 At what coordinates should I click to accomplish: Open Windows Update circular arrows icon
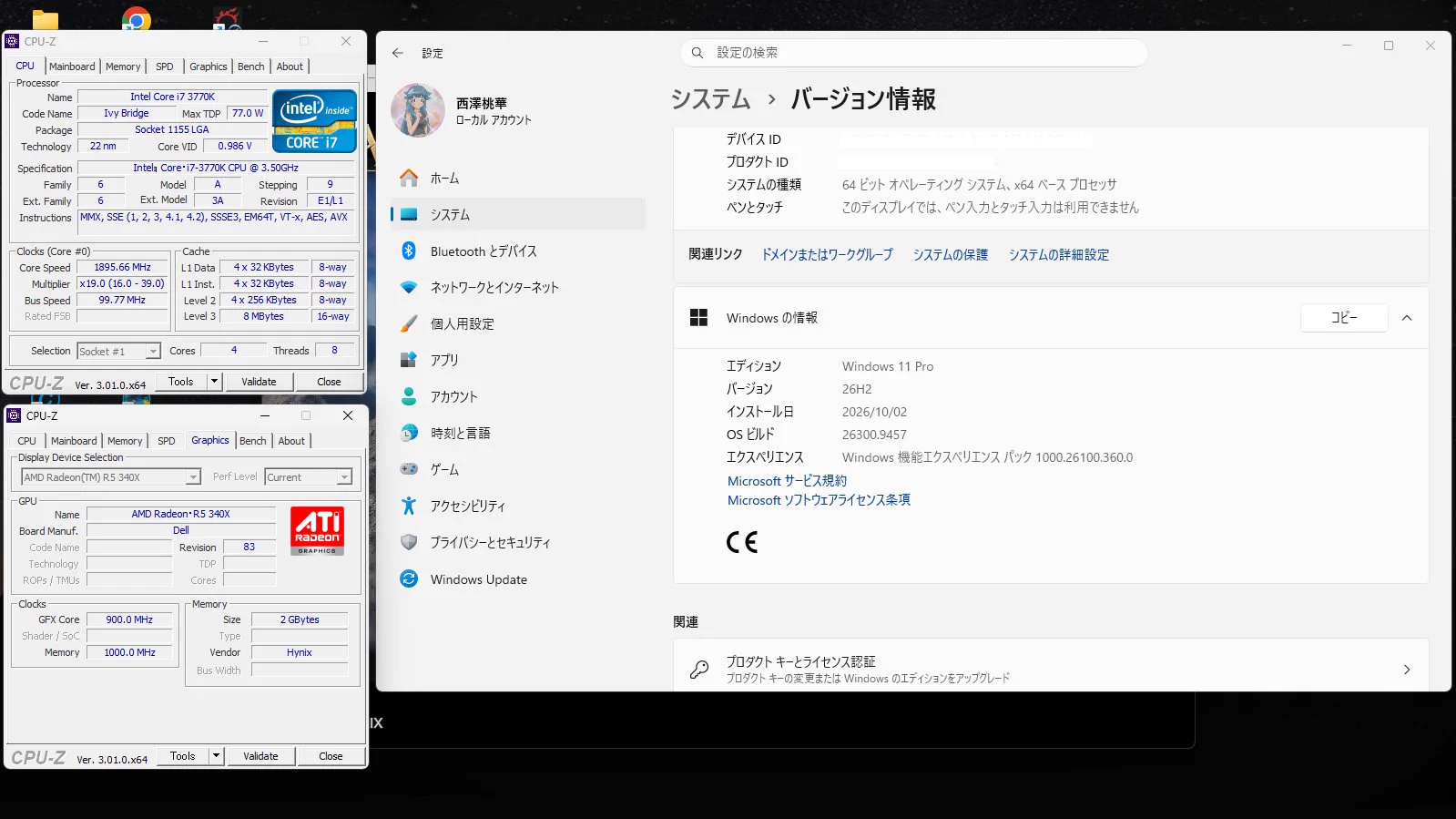coord(409,578)
